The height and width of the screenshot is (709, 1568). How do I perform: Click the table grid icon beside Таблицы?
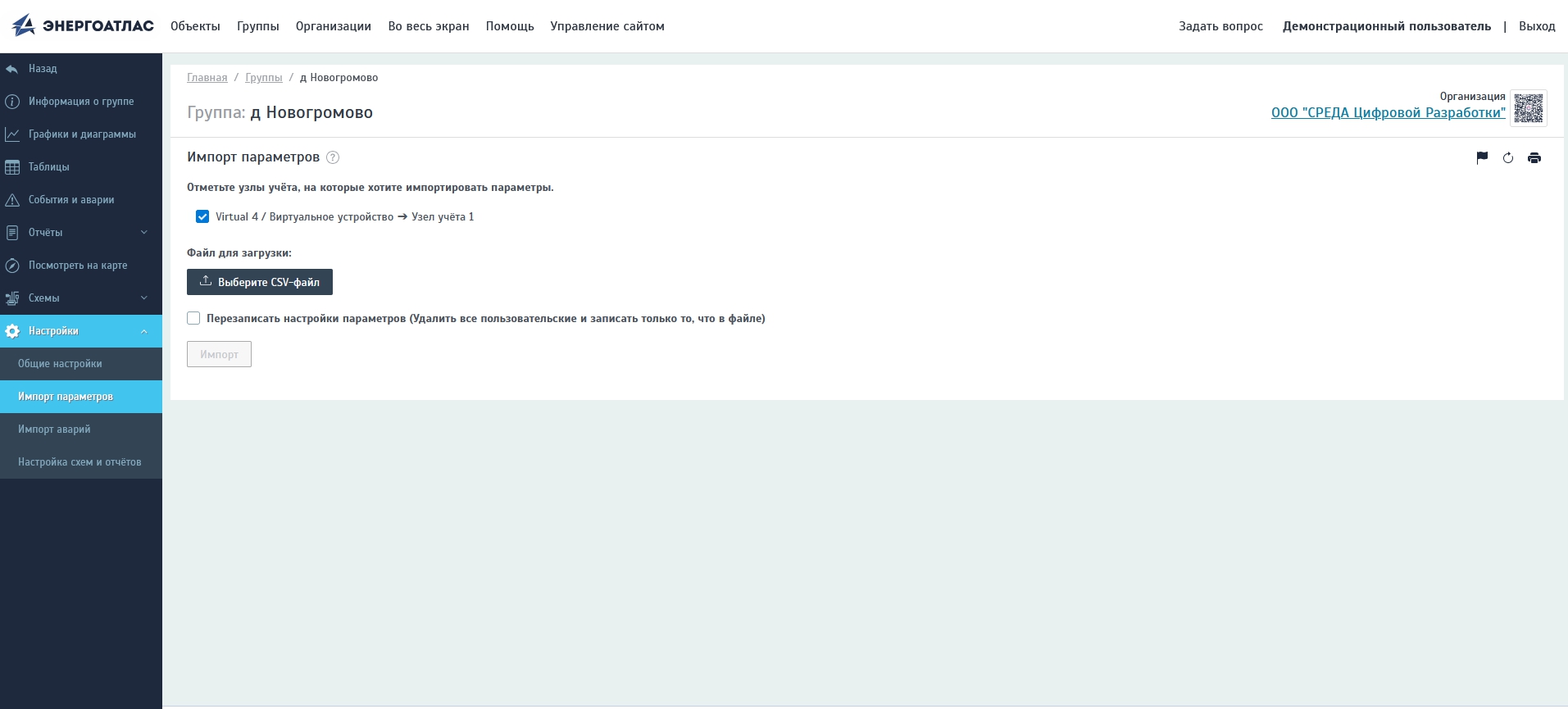pyautogui.click(x=12, y=167)
